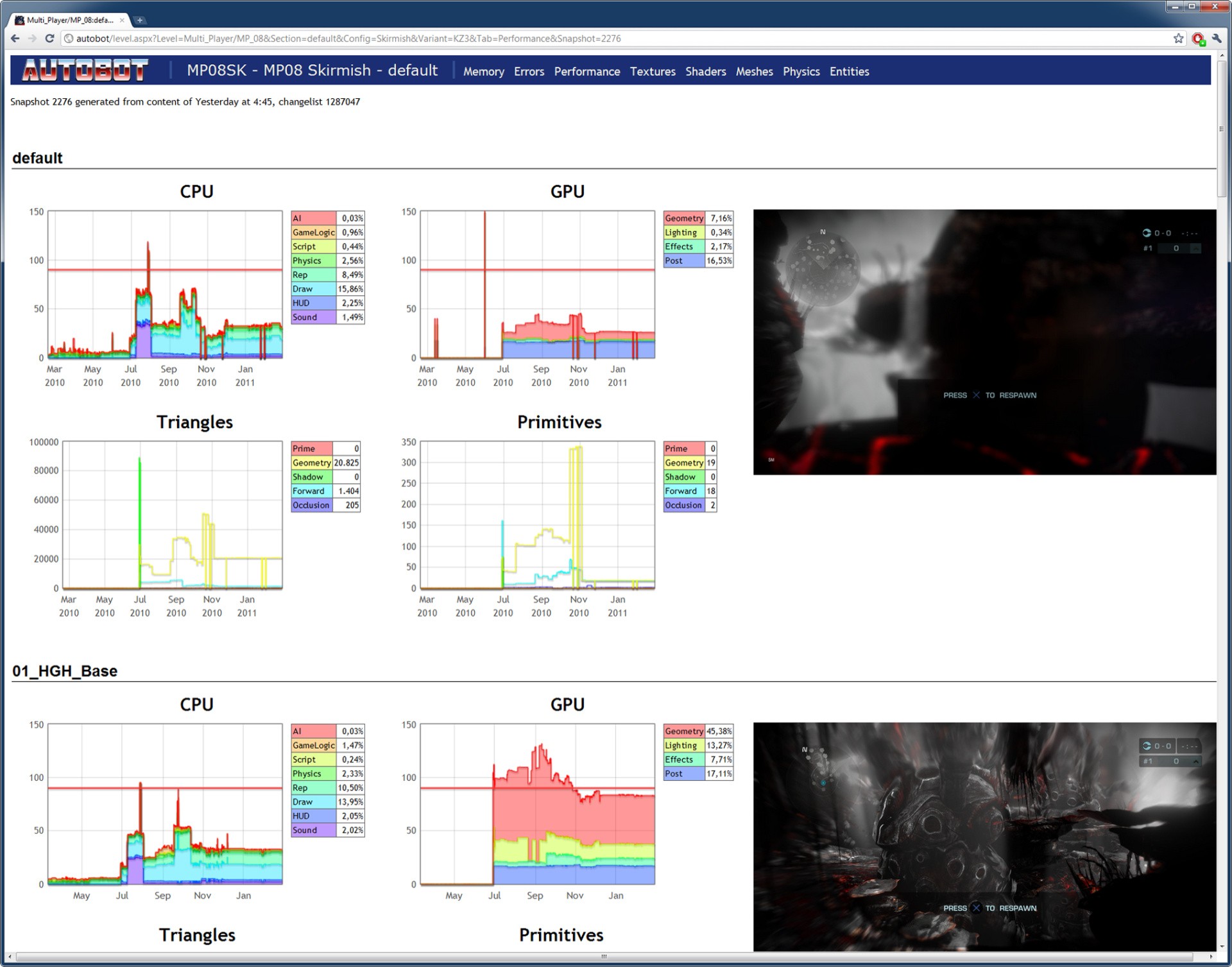Open the Entities page
The height and width of the screenshot is (967, 1232).
[x=849, y=72]
